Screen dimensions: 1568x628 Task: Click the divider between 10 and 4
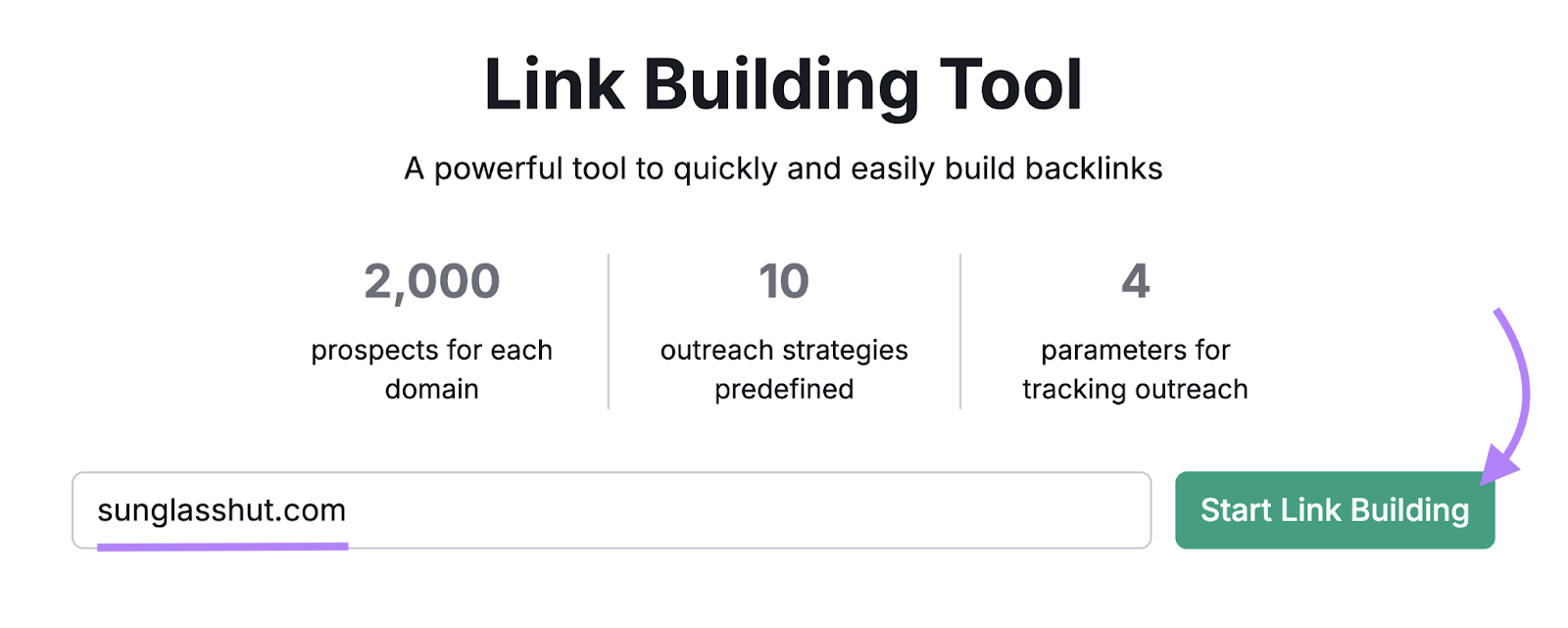[x=958, y=328]
